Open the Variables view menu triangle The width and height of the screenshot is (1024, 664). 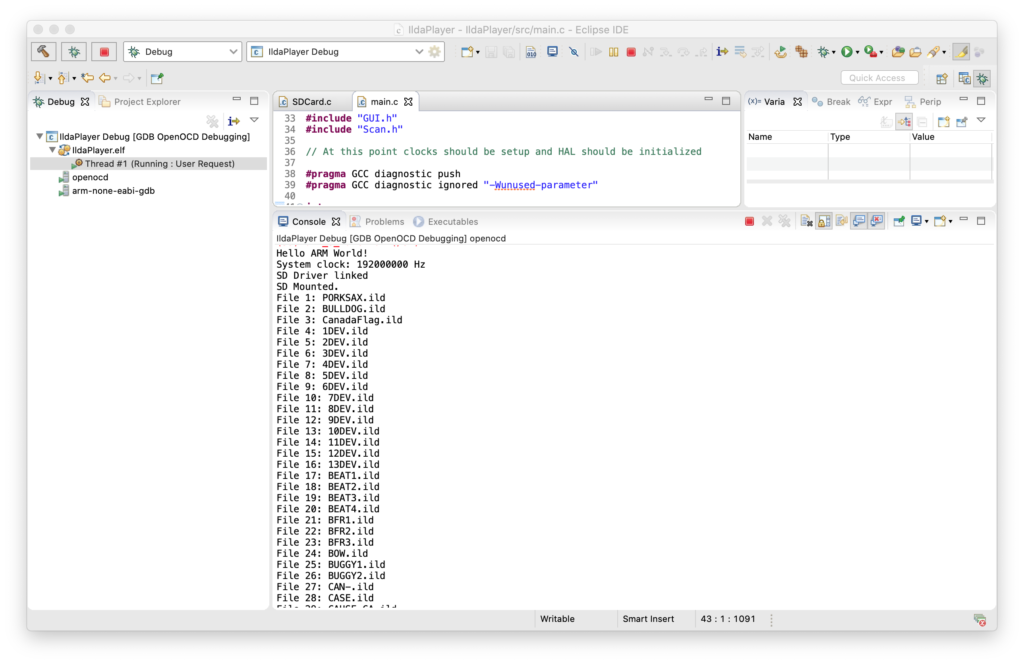coord(981,121)
